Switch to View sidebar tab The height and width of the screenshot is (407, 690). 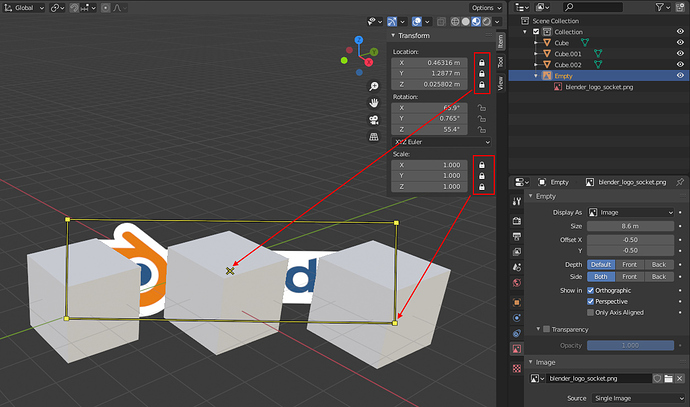(x=500, y=83)
